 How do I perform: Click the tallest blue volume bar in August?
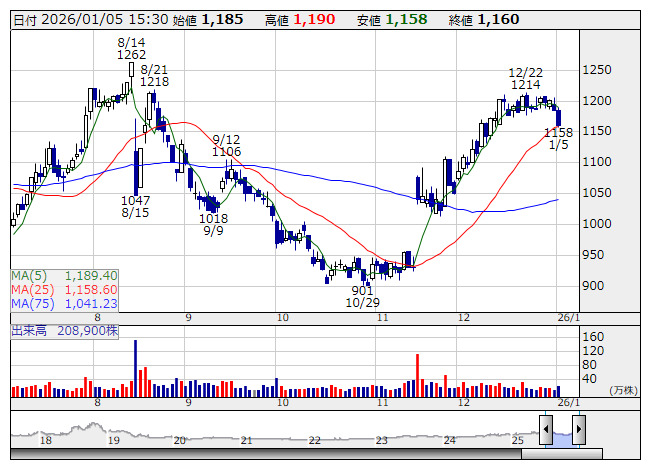click(135, 368)
